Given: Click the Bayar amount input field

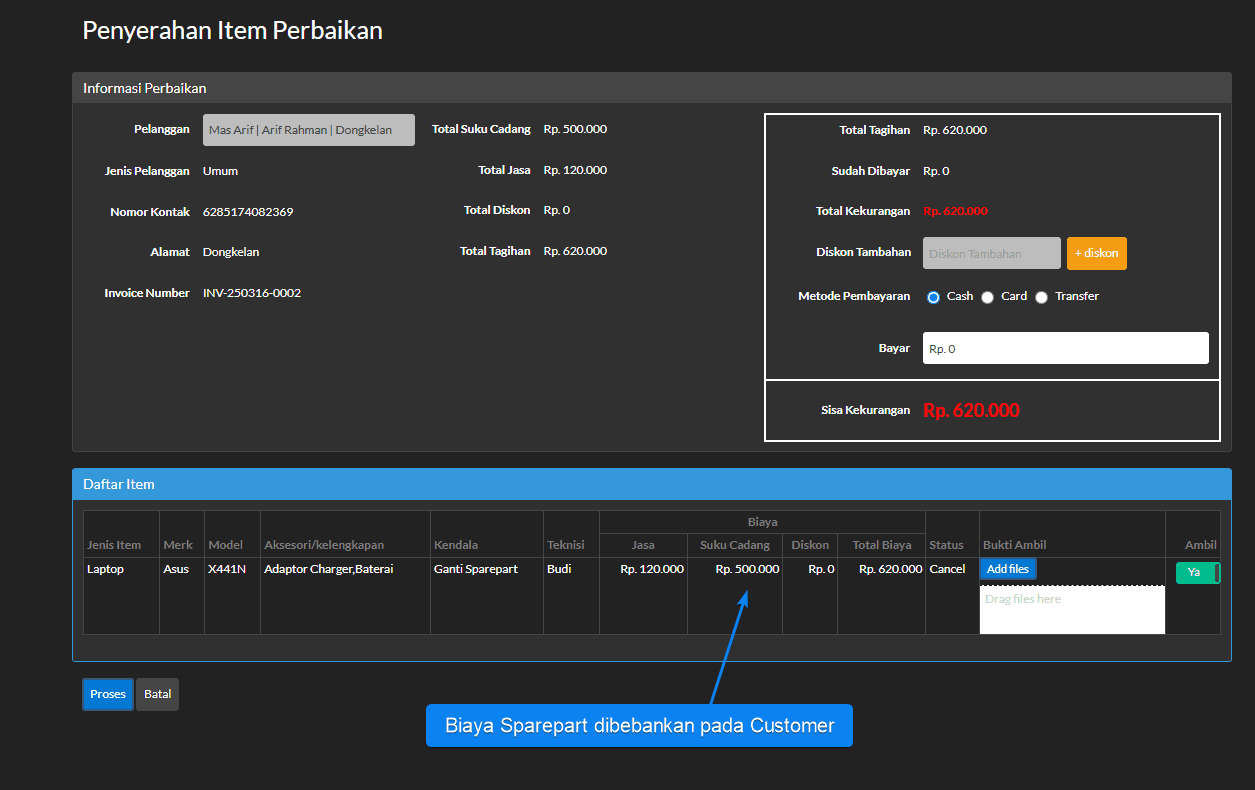Looking at the screenshot, I should click(1065, 348).
